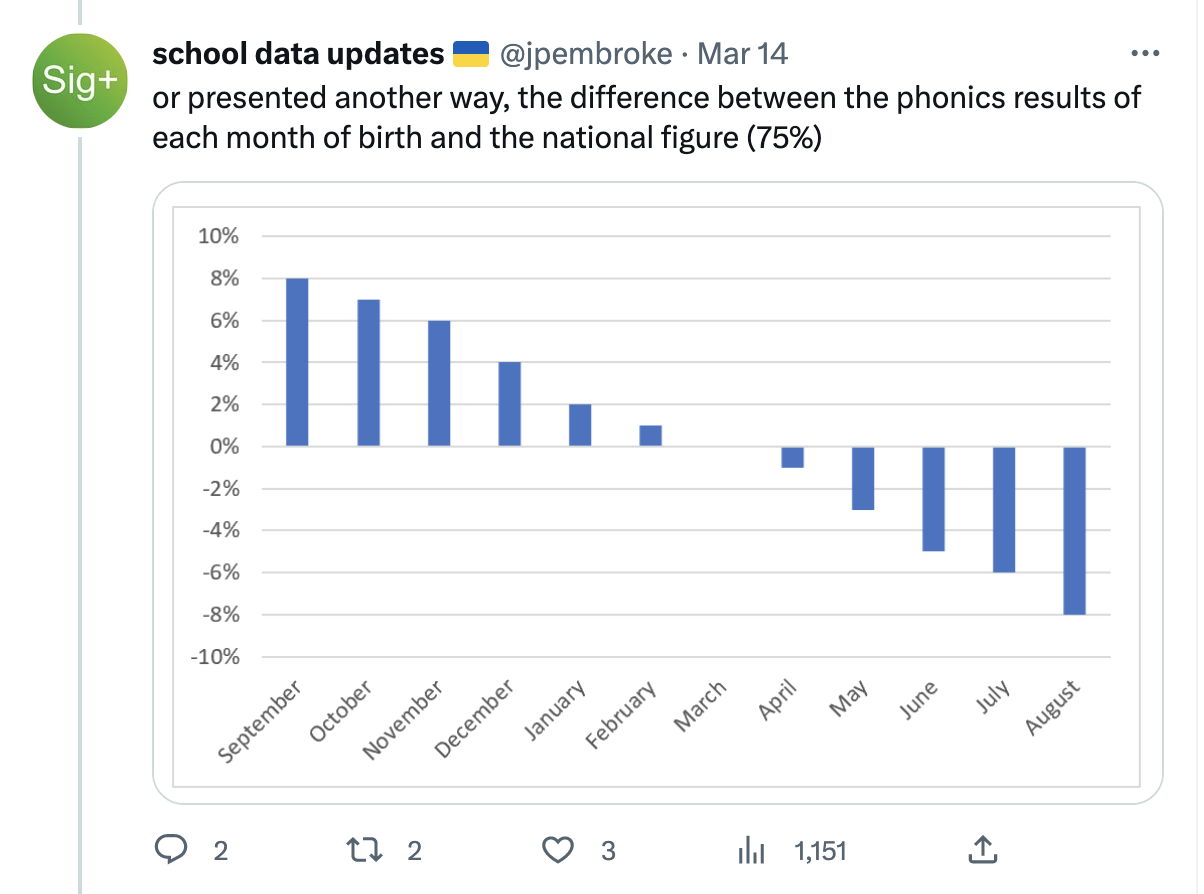The image size is (1204, 894).
Task: Open the tweet via Mar 14 timestamp
Action: tap(742, 54)
